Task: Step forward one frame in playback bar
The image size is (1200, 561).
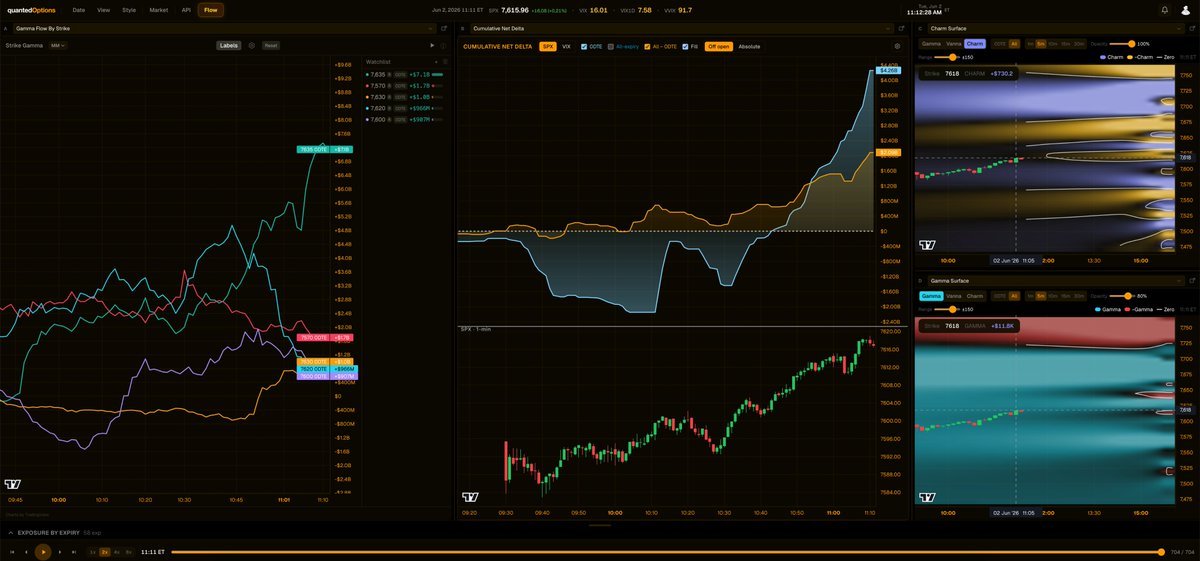Action: [59, 551]
